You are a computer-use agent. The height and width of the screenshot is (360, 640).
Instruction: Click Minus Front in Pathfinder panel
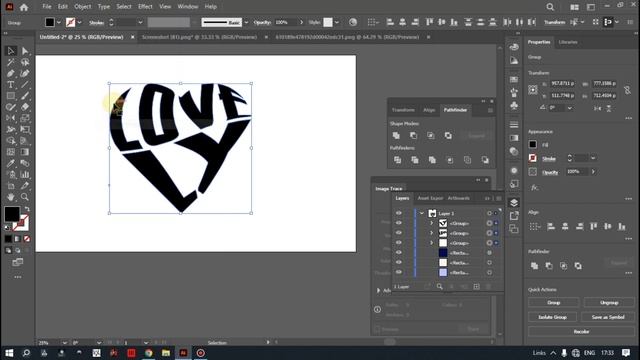coord(413,136)
